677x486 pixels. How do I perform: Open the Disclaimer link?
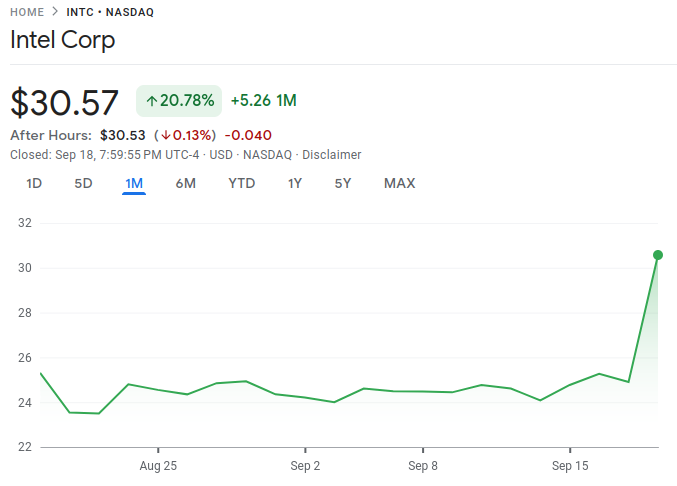click(332, 155)
